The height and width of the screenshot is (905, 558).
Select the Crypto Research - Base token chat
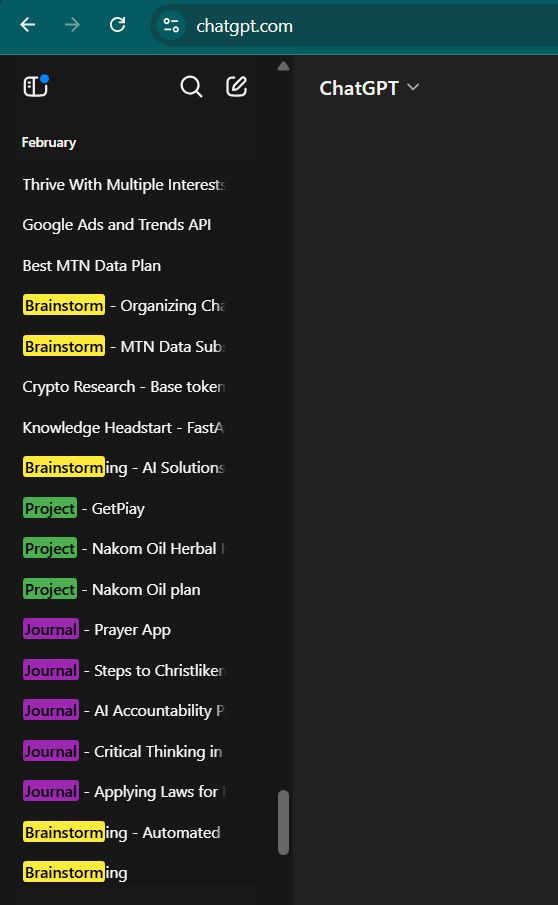coord(123,387)
